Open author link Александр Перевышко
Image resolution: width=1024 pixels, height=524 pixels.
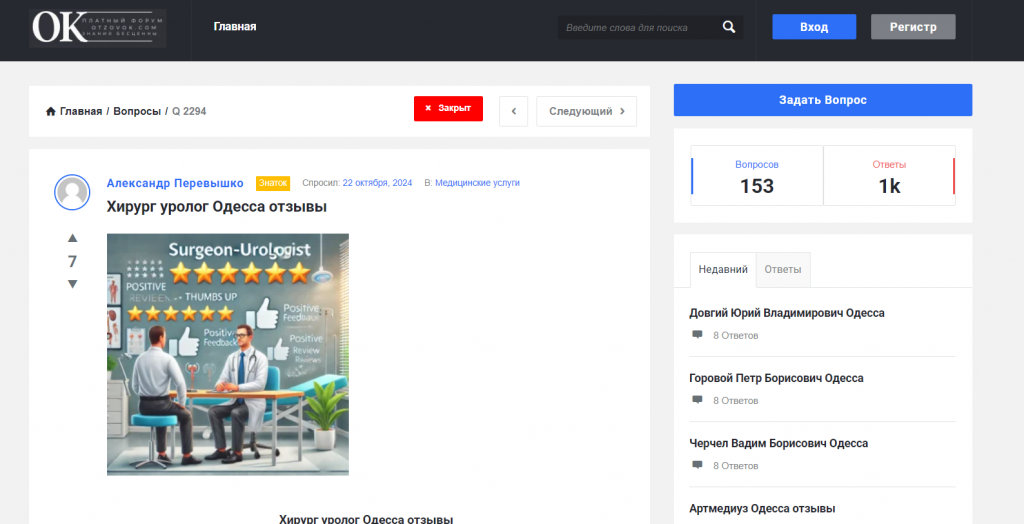coord(175,183)
